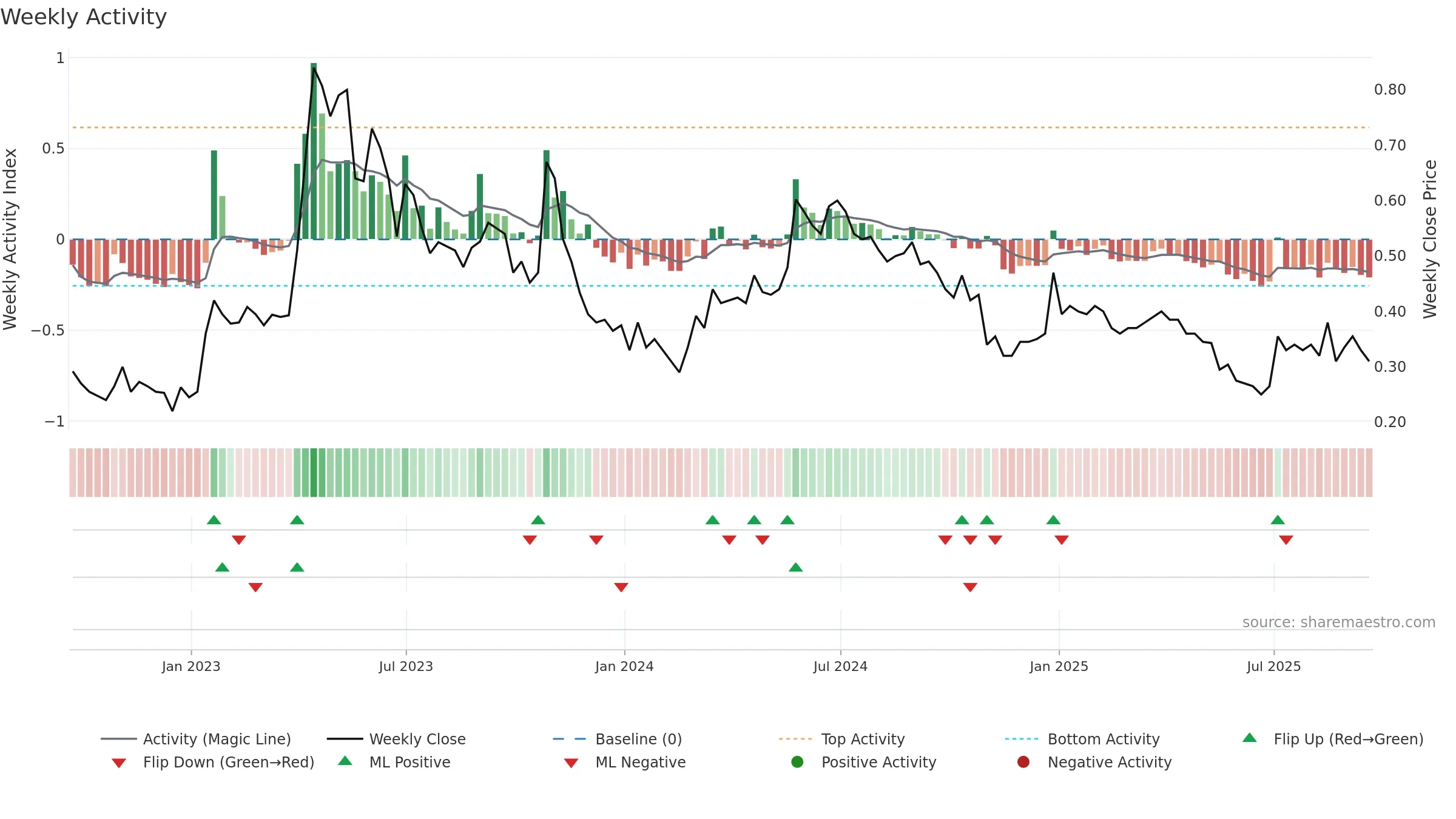Click the Jan 2023 x-axis label
The height and width of the screenshot is (819, 1456).
click(x=191, y=666)
